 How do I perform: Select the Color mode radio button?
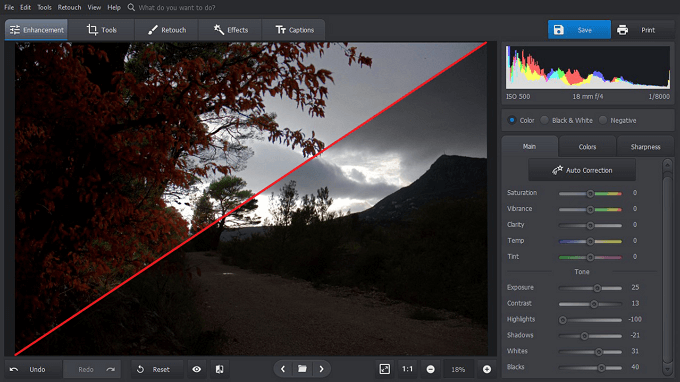click(x=512, y=120)
